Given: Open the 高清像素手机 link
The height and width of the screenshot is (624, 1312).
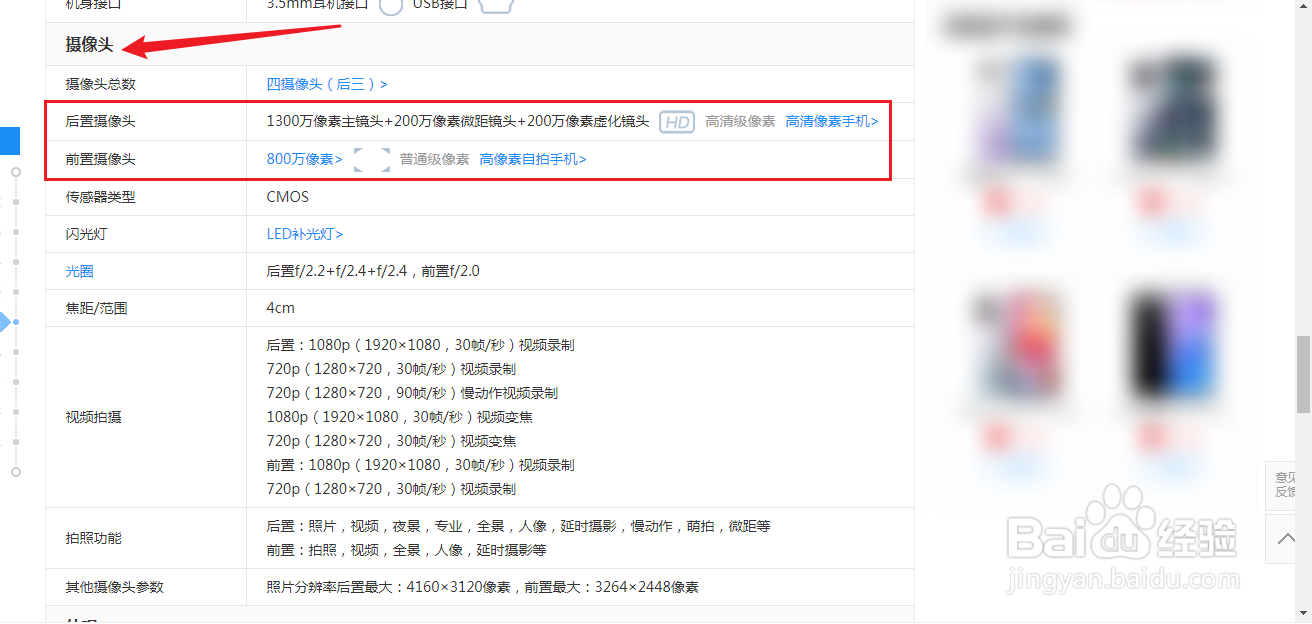Looking at the screenshot, I should coord(832,121).
